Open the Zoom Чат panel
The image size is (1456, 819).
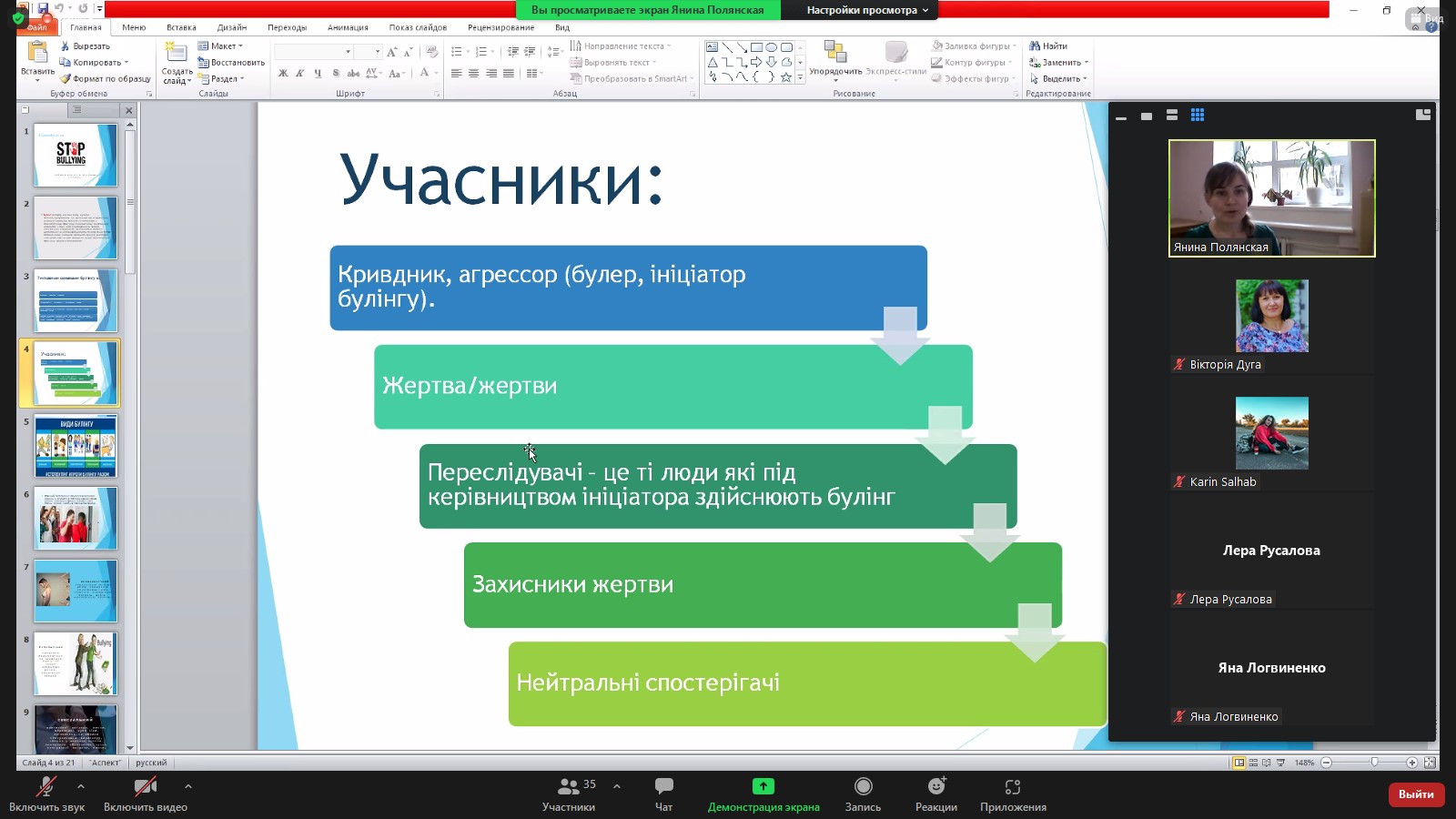tap(663, 794)
